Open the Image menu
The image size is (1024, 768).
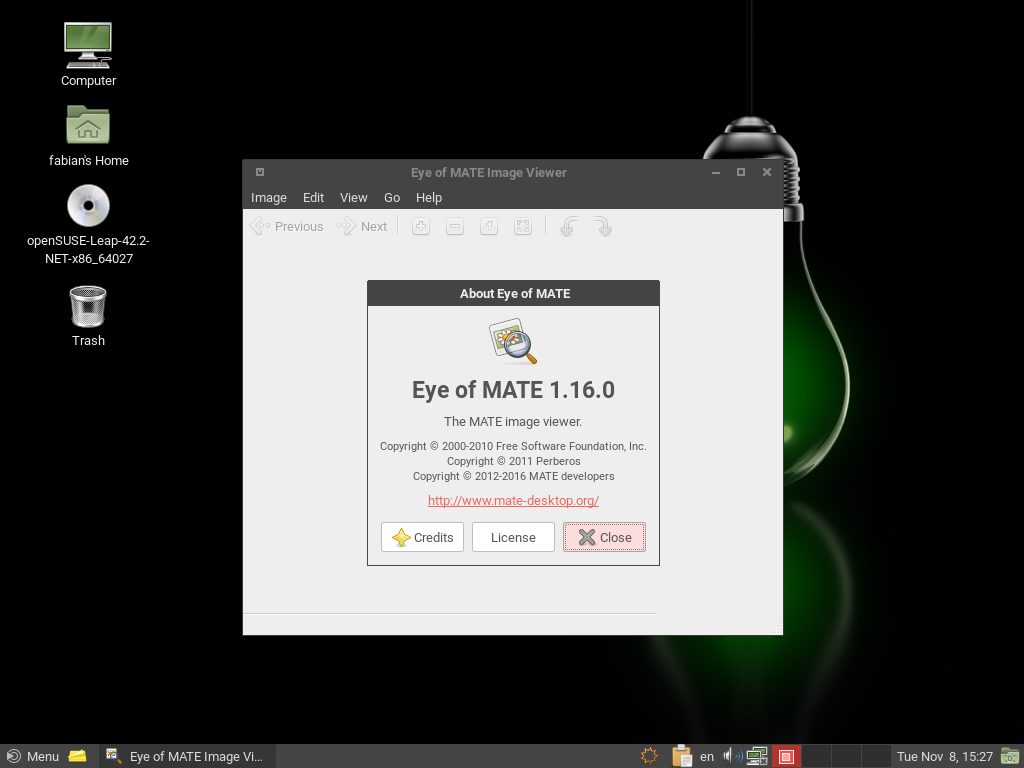pyautogui.click(x=269, y=198)
